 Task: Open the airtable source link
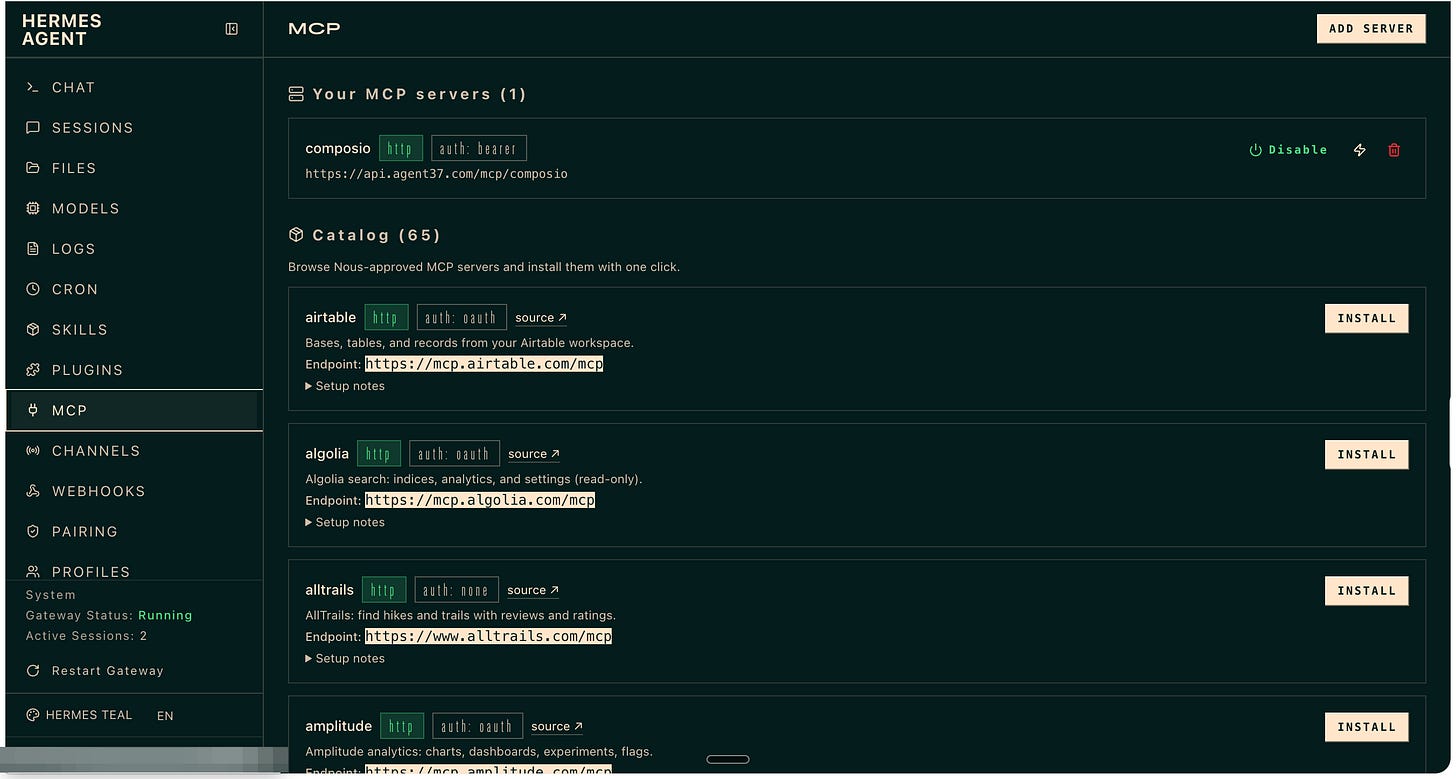point(541,318)
